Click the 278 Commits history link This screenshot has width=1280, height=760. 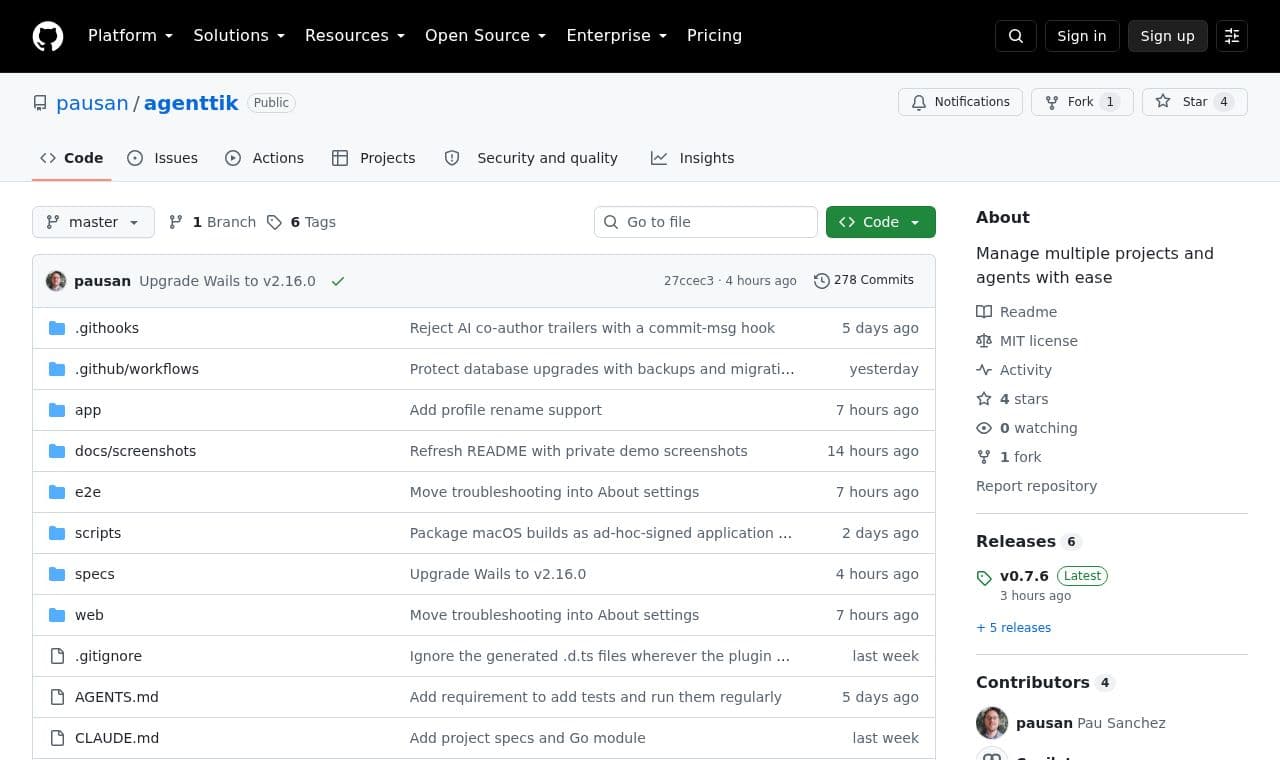click(x=864, y=280)
